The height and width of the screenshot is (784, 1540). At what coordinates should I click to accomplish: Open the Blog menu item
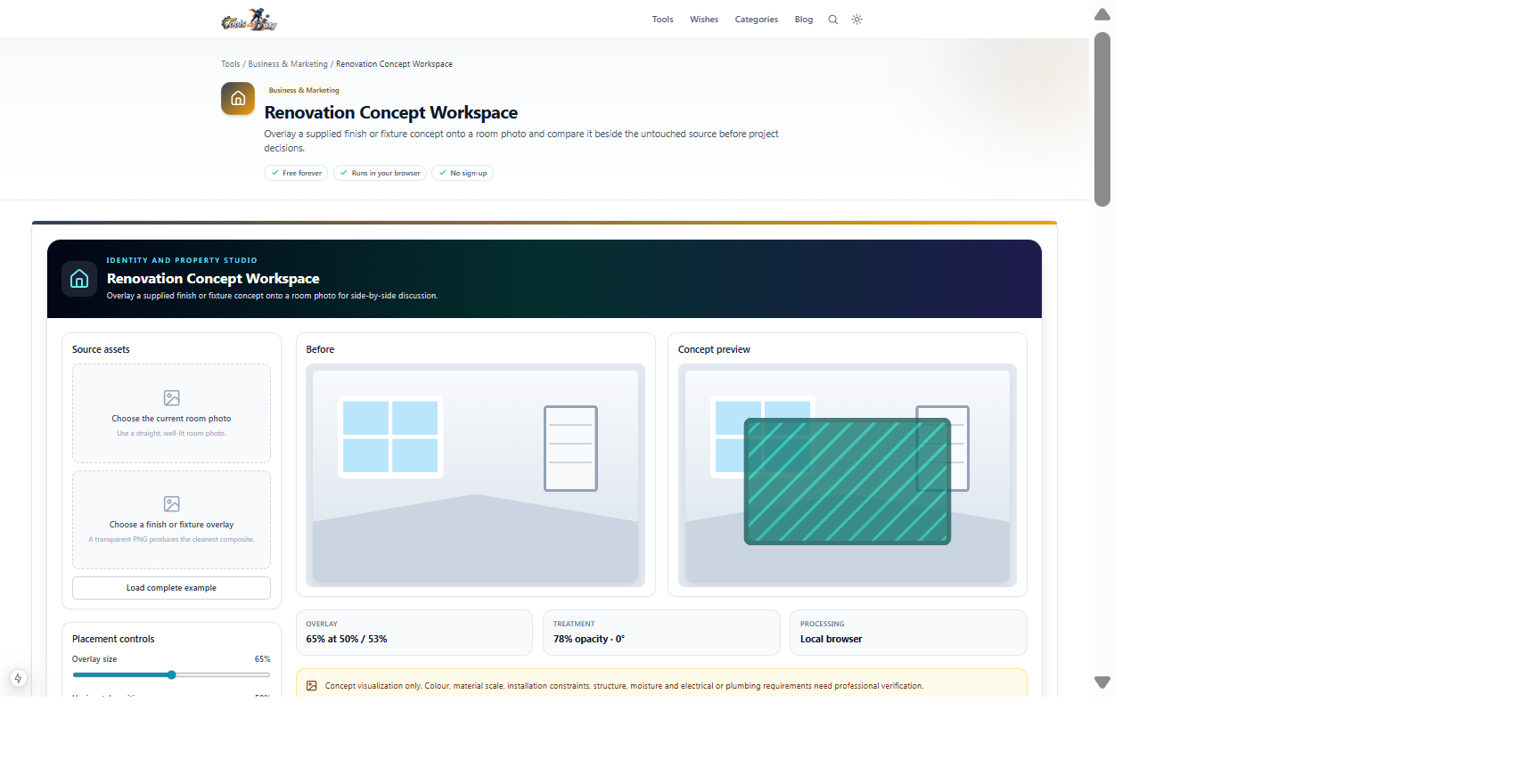(804, 20)
